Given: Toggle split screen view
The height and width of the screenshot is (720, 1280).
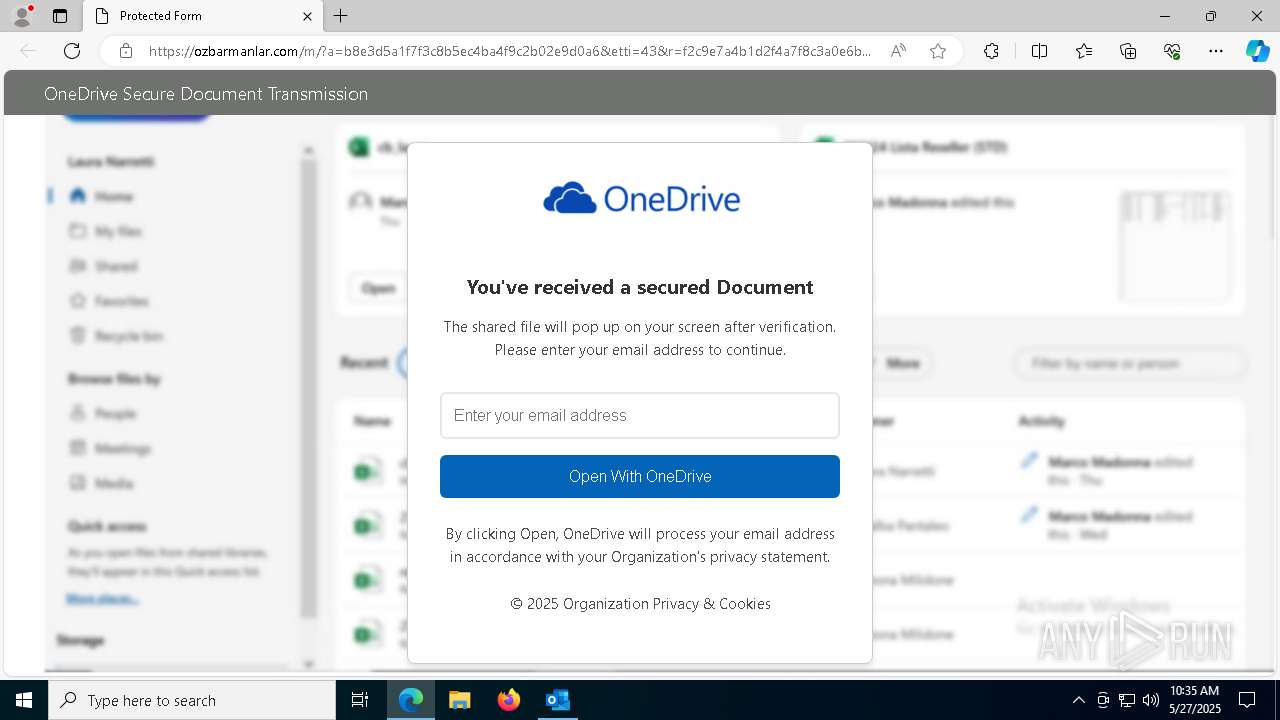Looking at the screenshot, I should (x=1039, y=51).
